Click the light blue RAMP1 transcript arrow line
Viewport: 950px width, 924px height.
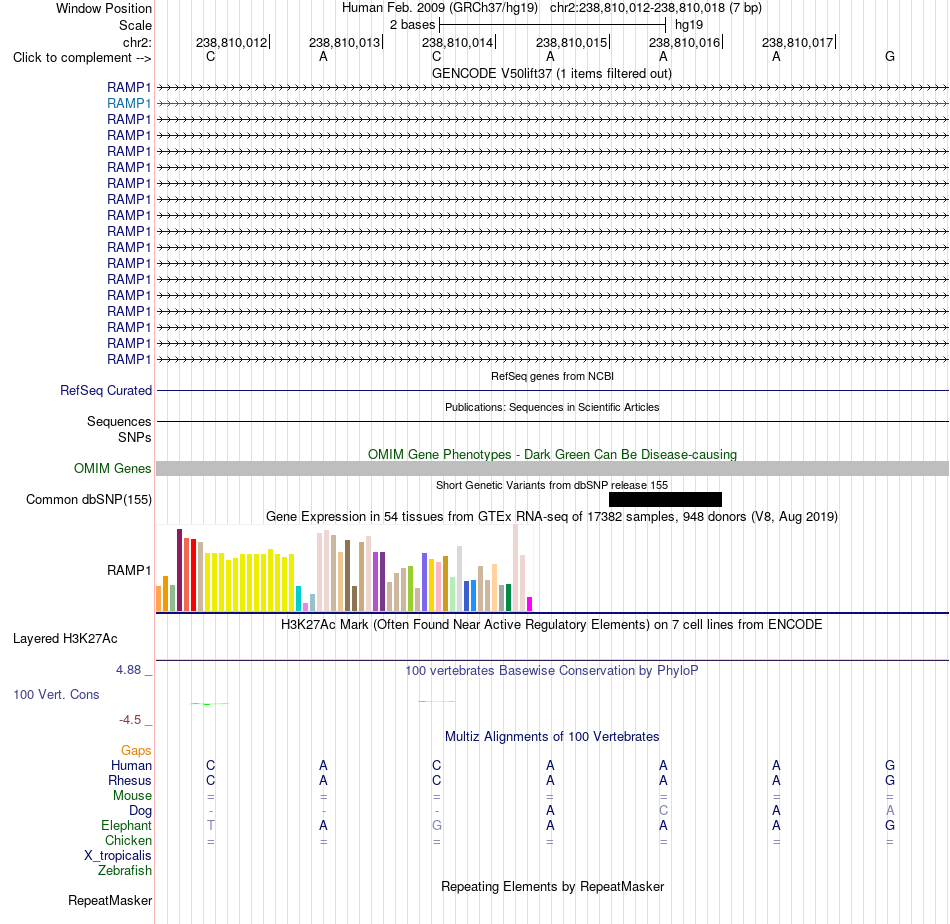553,104
